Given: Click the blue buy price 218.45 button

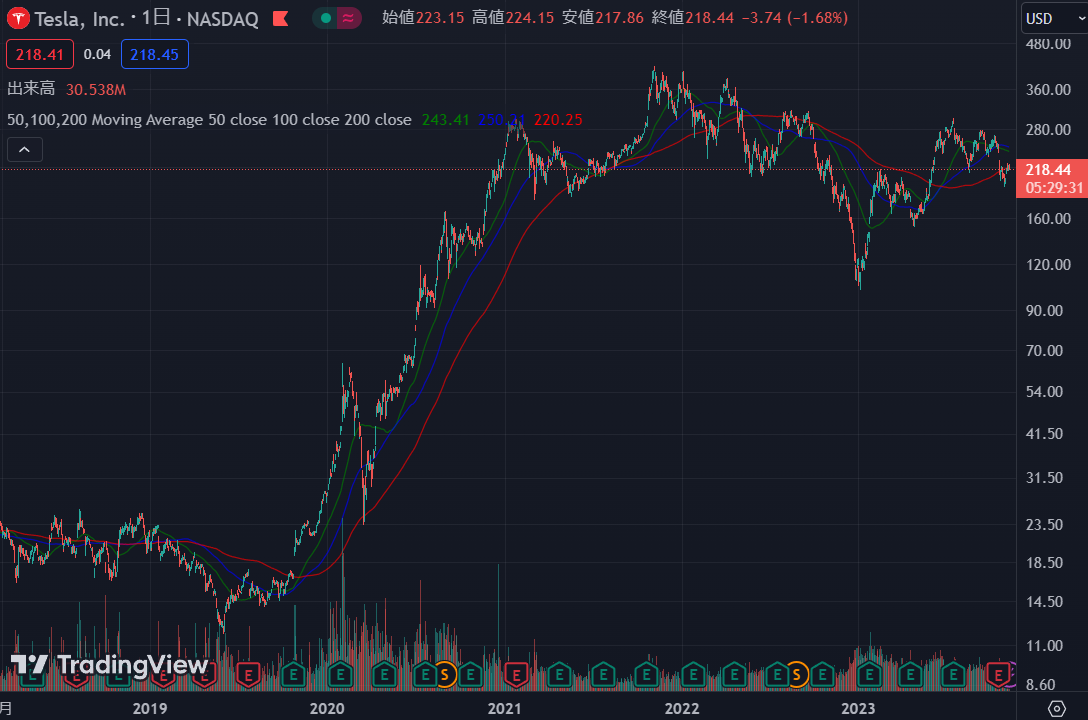Looking at the screenshot, I should click(154, 55).
